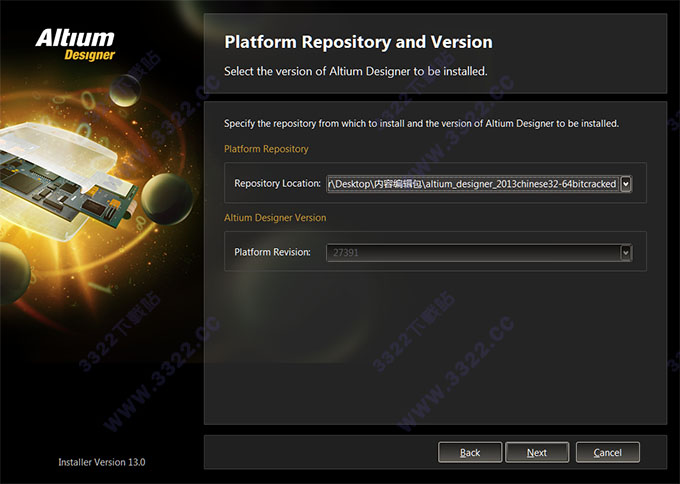Select the Platform Revision 27391 field
The image size is (680, 484).
(472, 253)
